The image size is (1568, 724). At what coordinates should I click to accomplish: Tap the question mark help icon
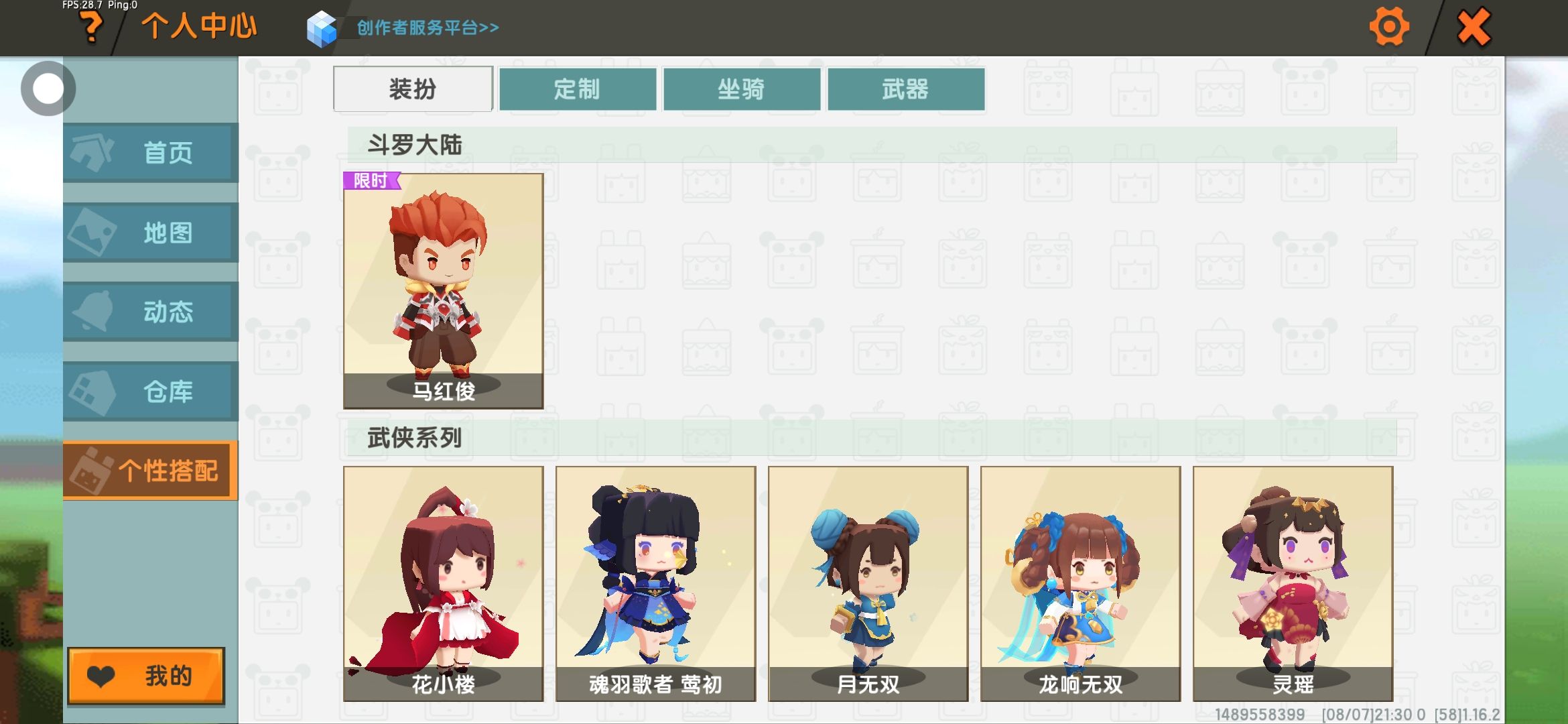click(x=91, y=28)
